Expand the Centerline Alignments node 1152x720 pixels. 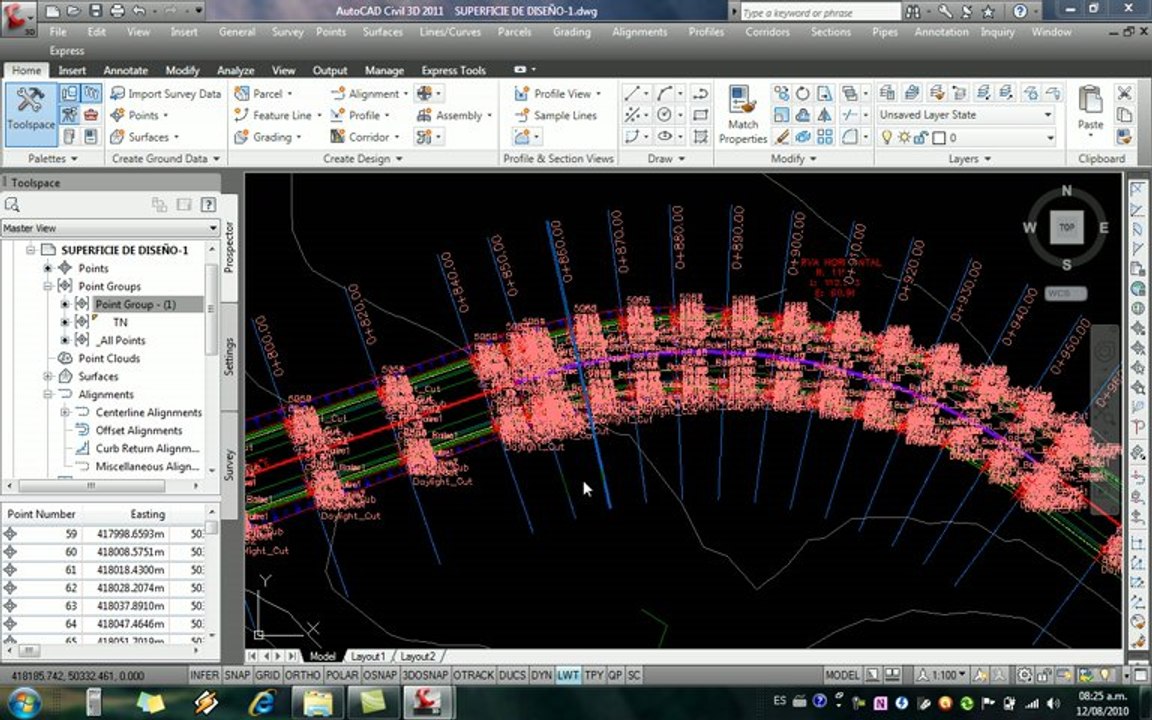[65, 412]
